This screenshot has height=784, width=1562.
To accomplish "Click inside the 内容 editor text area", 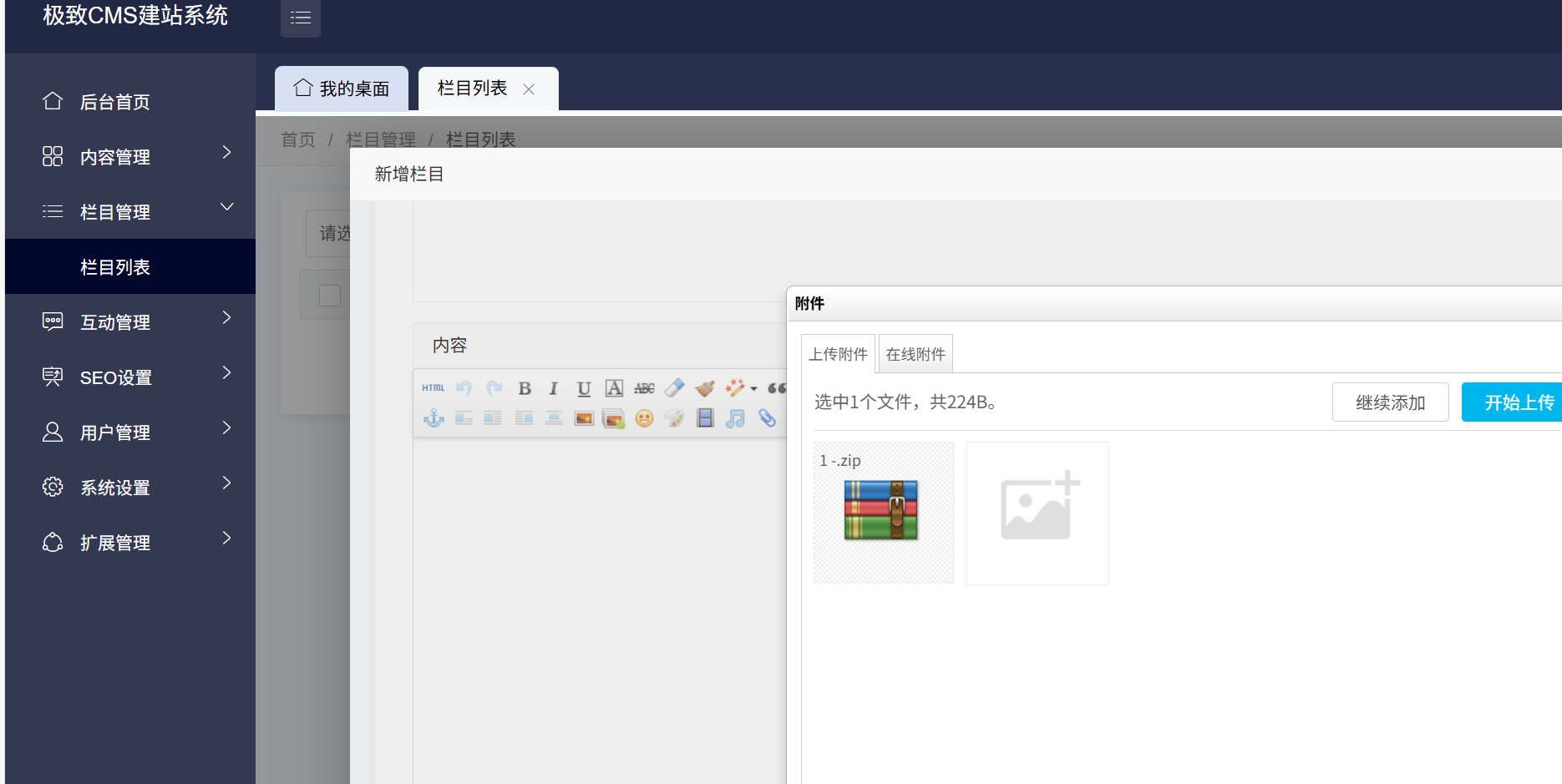I will [600, 609].
